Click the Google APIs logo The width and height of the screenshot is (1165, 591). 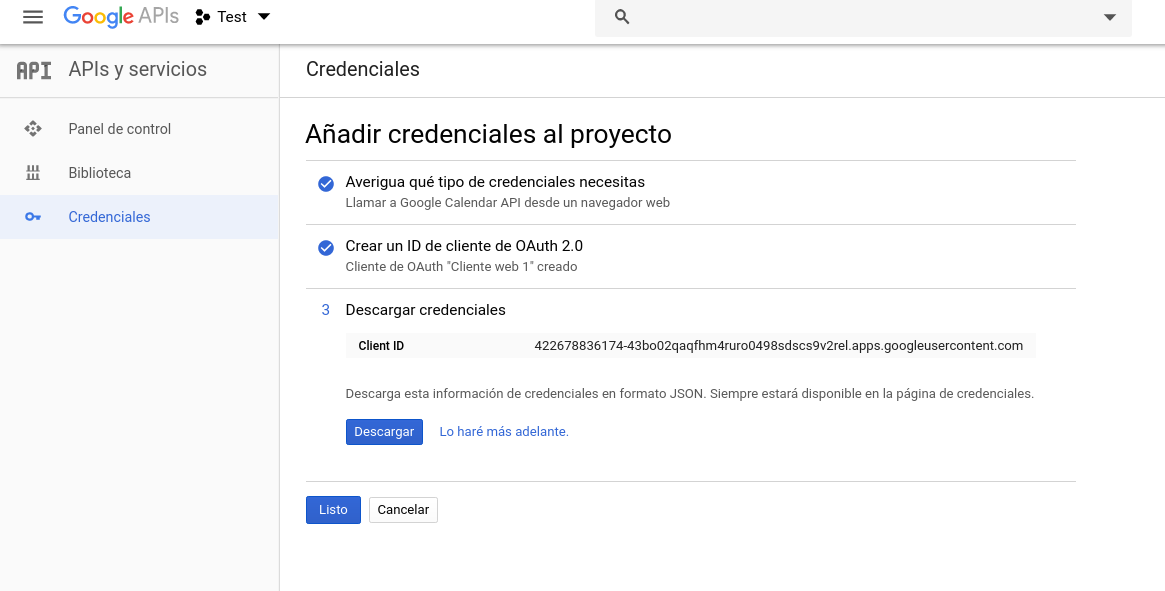(x=121, y=17)
